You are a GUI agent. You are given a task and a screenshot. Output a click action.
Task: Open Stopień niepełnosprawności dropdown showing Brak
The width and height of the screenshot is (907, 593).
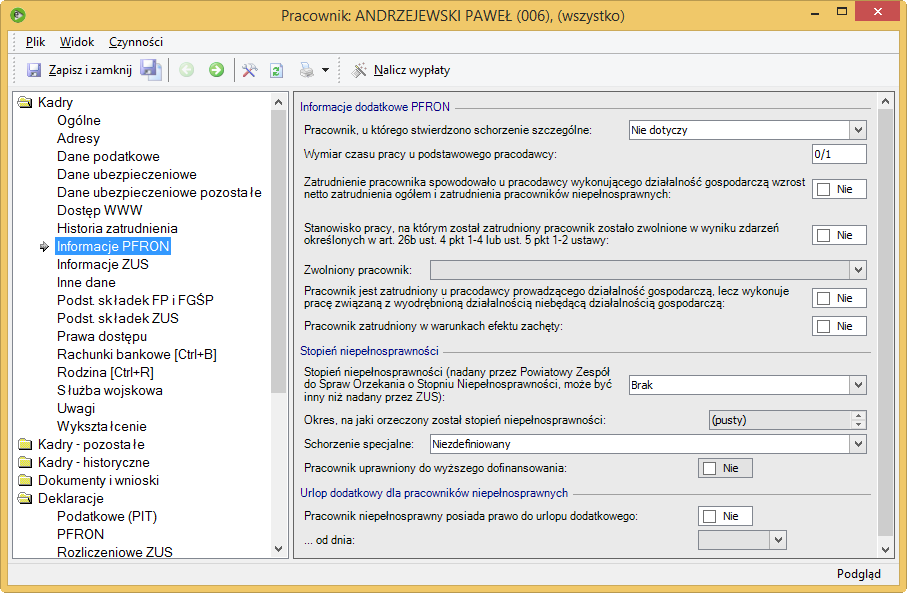coord(858,385)
